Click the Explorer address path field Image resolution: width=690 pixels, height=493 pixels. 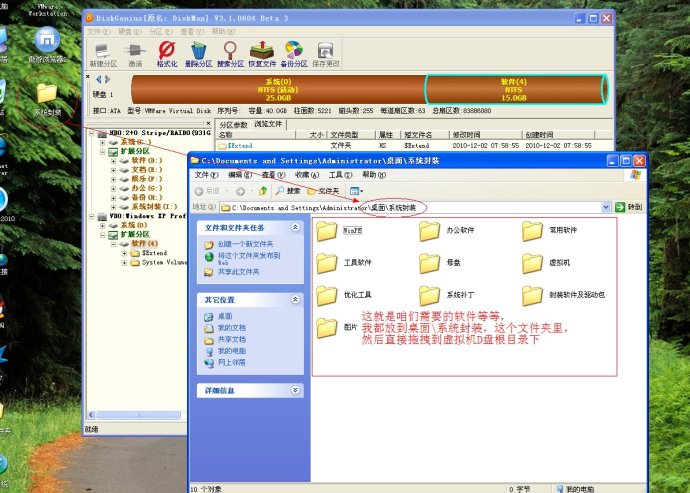[411, 207]
